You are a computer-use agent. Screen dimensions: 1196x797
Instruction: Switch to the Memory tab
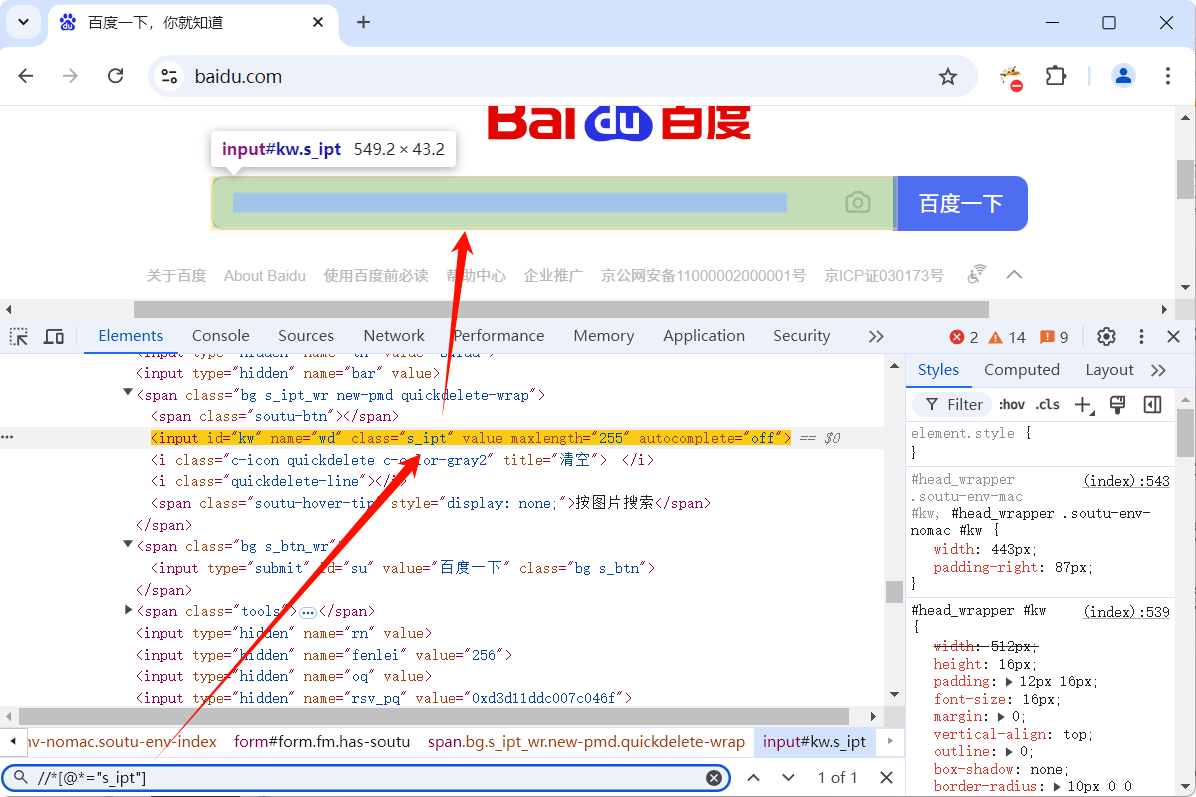tap(603, 336)
